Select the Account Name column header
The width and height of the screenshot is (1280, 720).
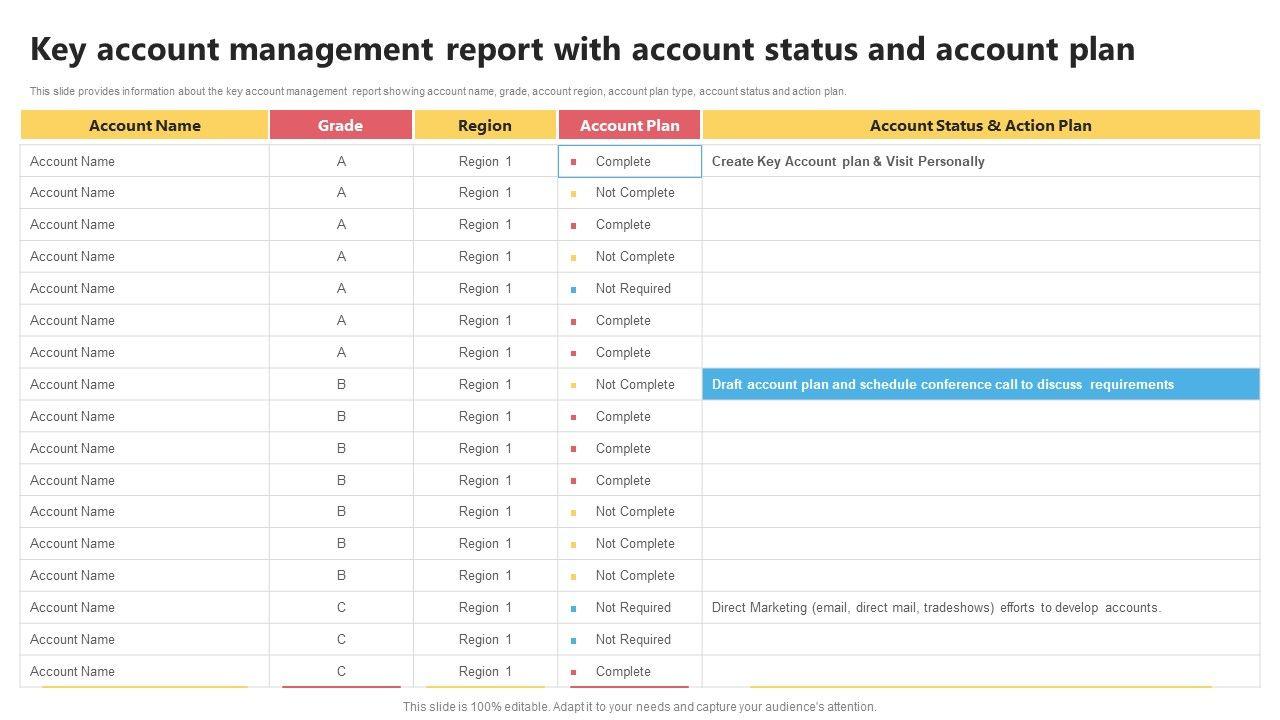144,125
